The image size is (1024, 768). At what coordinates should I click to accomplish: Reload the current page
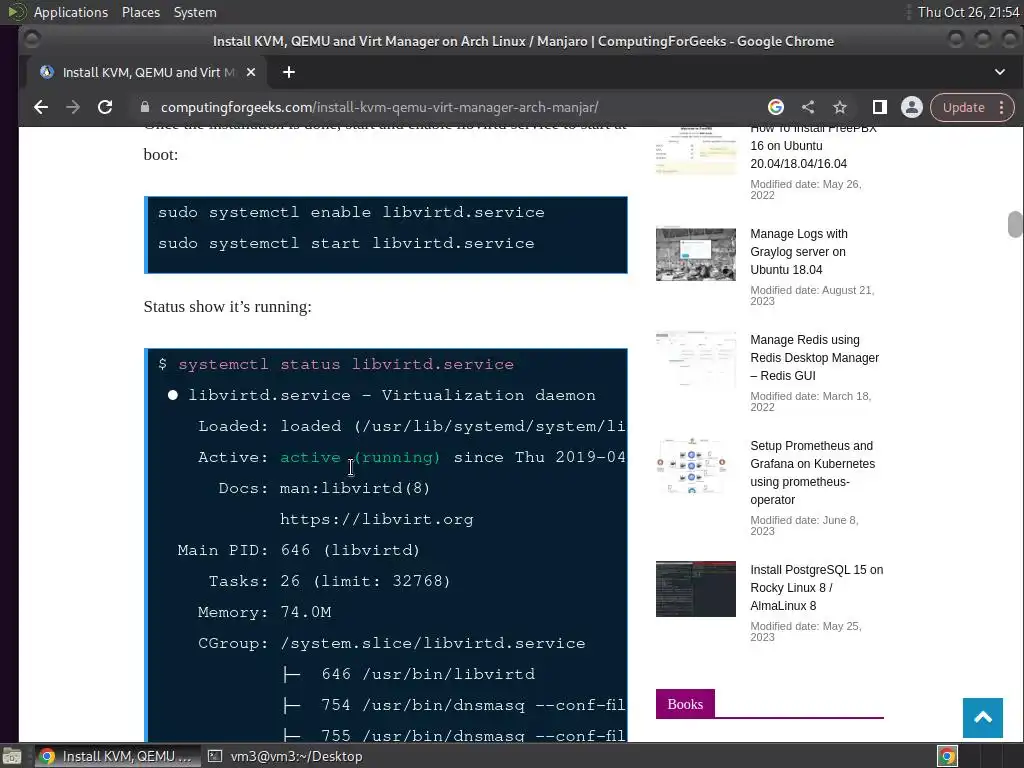point(105,107)
